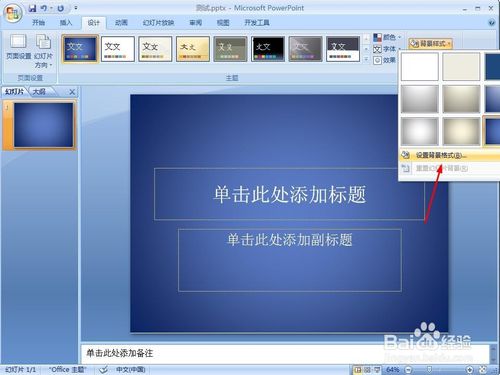Switch to Normal view icon

(x=358, y=369)
